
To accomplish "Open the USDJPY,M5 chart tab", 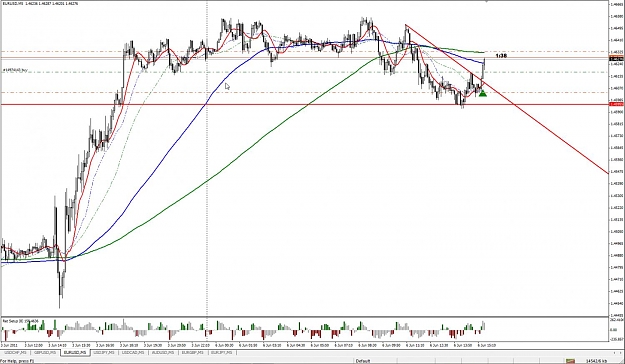I will point(105,353).
